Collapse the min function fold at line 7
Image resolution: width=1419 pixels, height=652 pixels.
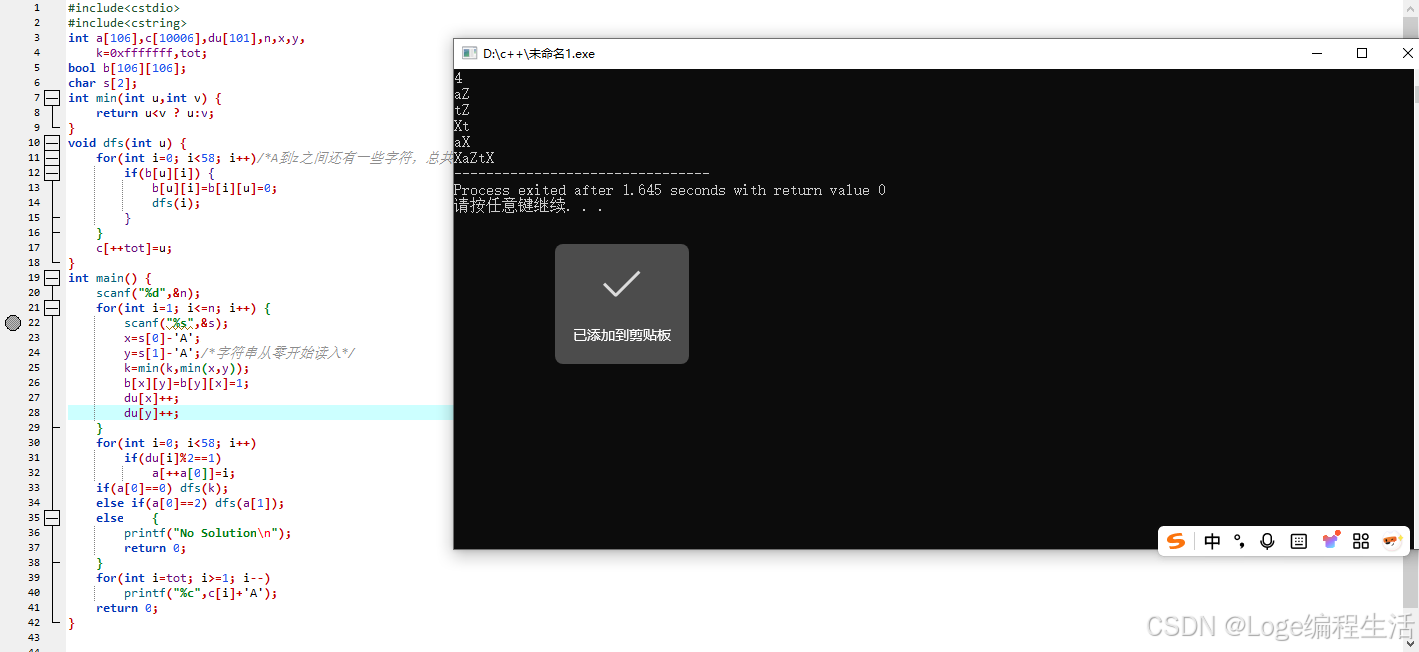tap(52, 98)
